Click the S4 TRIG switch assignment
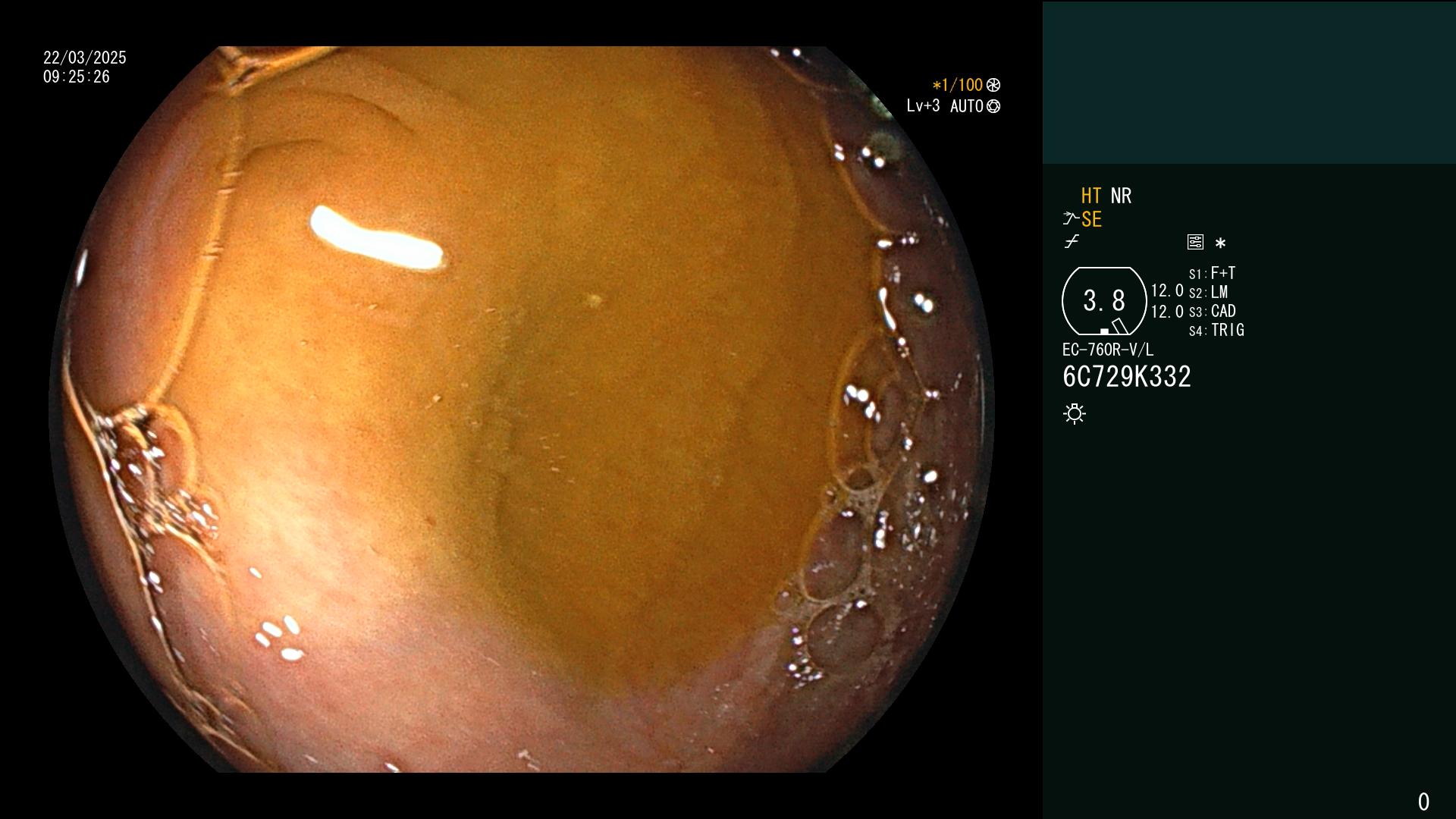This screenshot has width=1456, height=819. [x=1216, y=330]
